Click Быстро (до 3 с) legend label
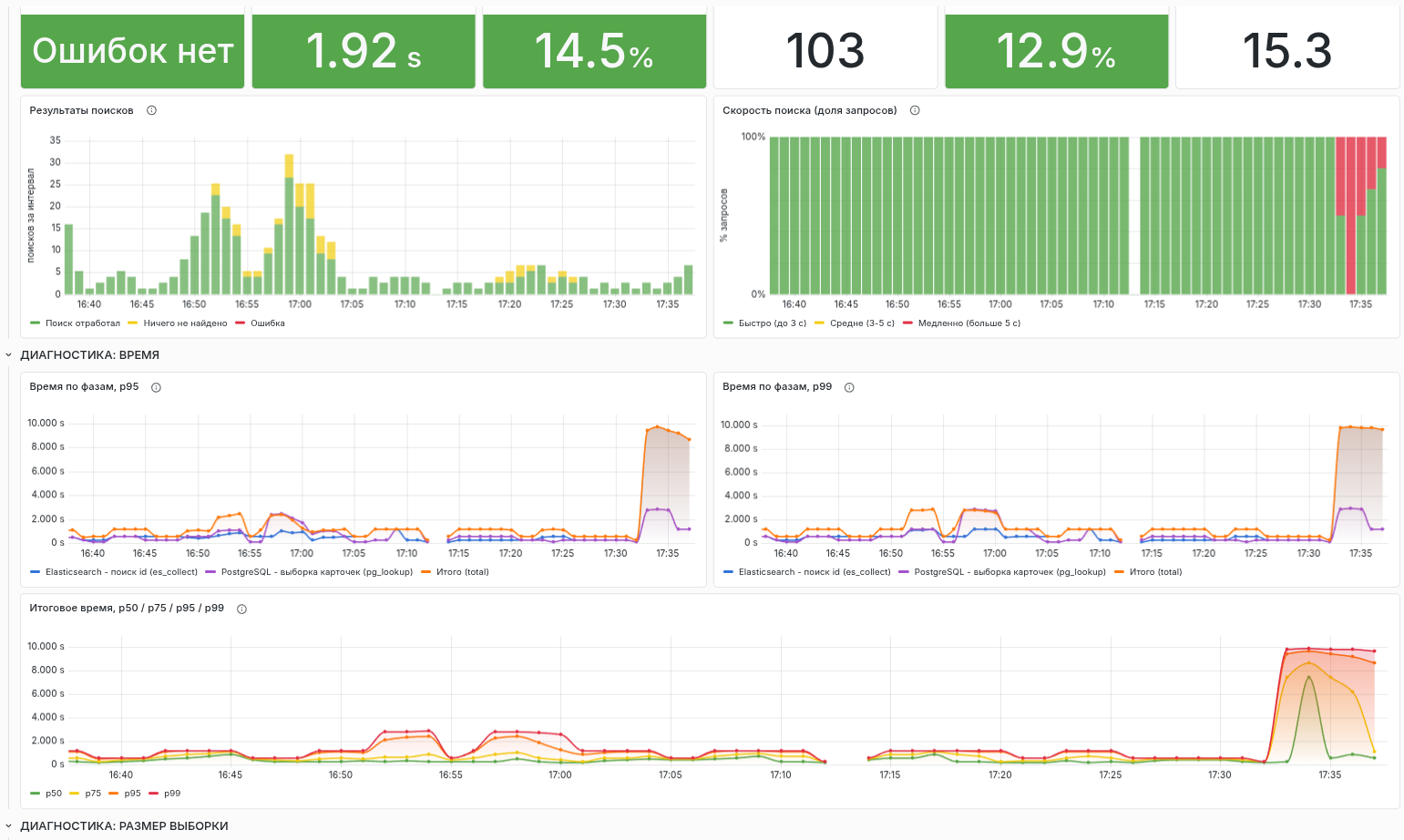This screenshot has width=1404, height=840. point(773,323)
